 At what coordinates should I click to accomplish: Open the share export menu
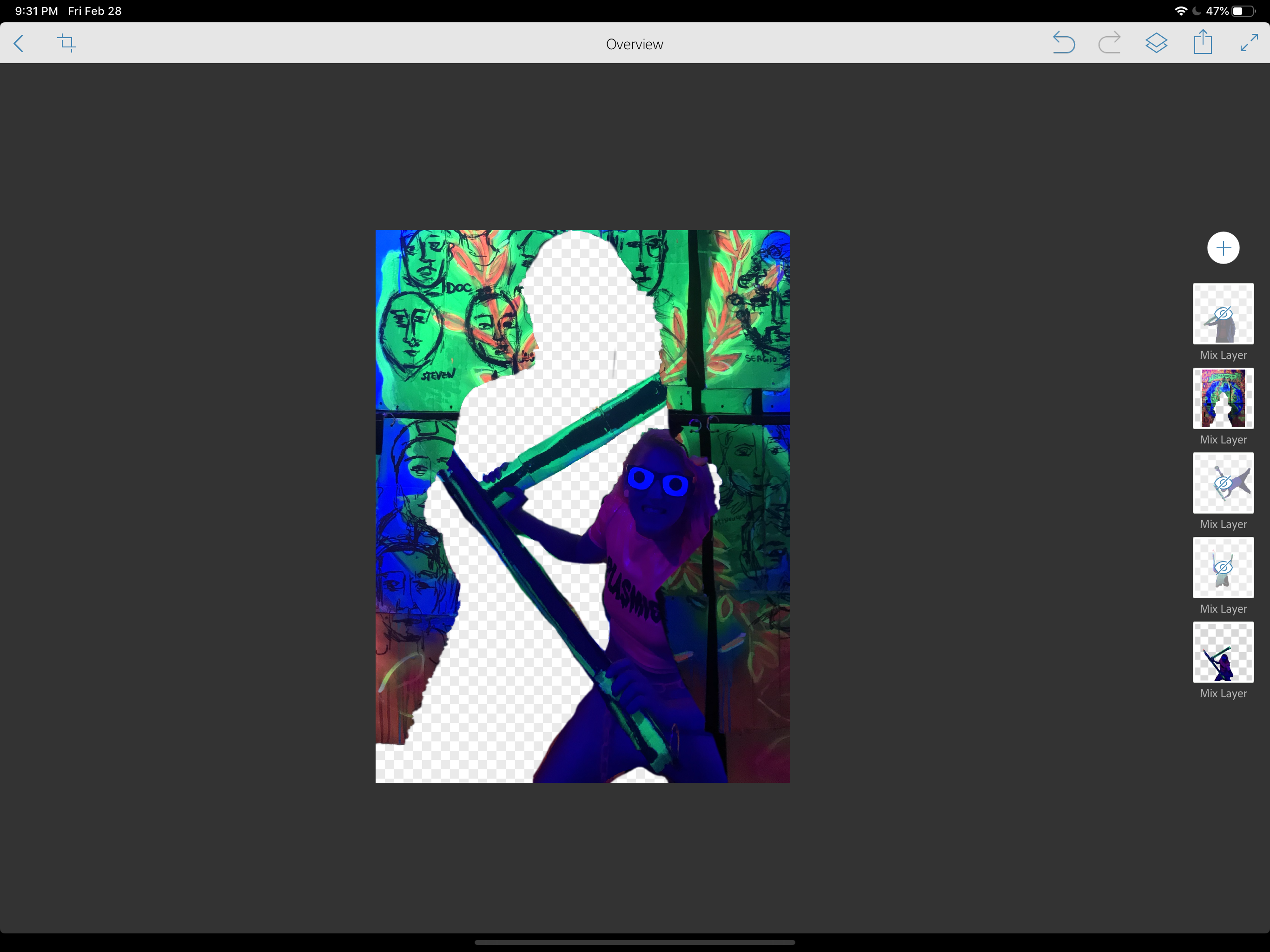coord(1203,42)
